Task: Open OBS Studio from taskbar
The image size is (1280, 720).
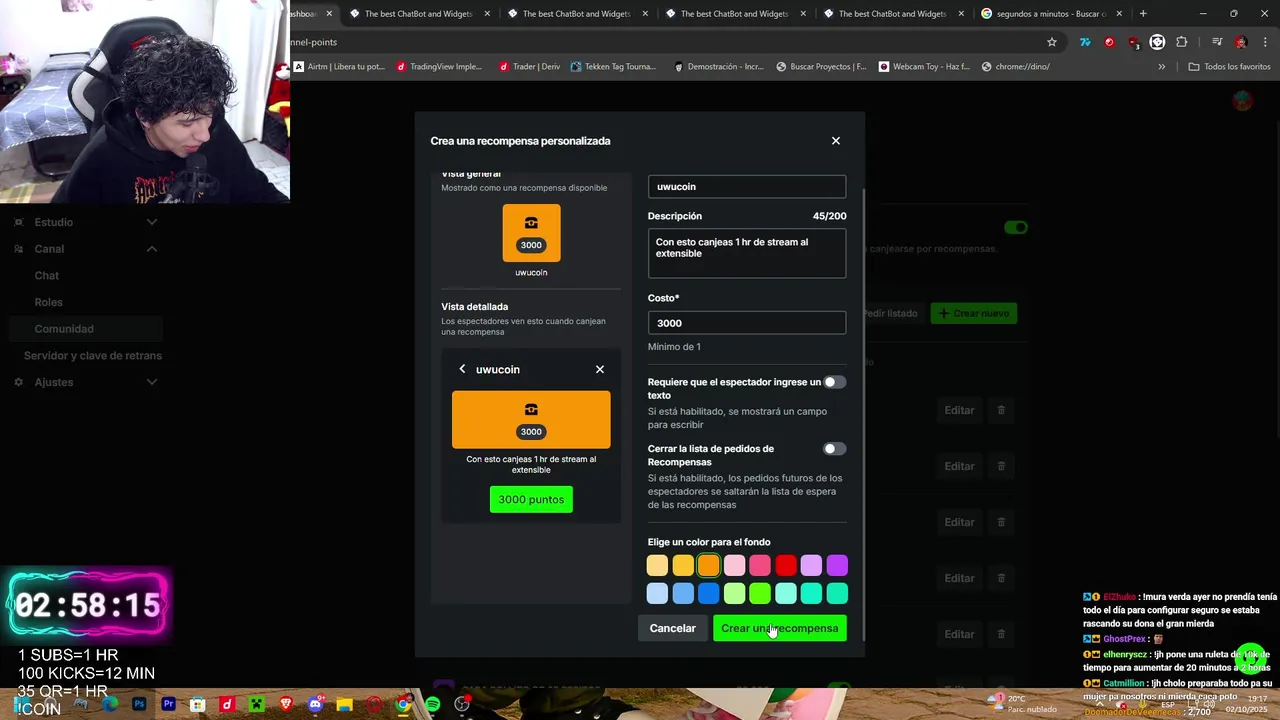Action: click(462, 705)
